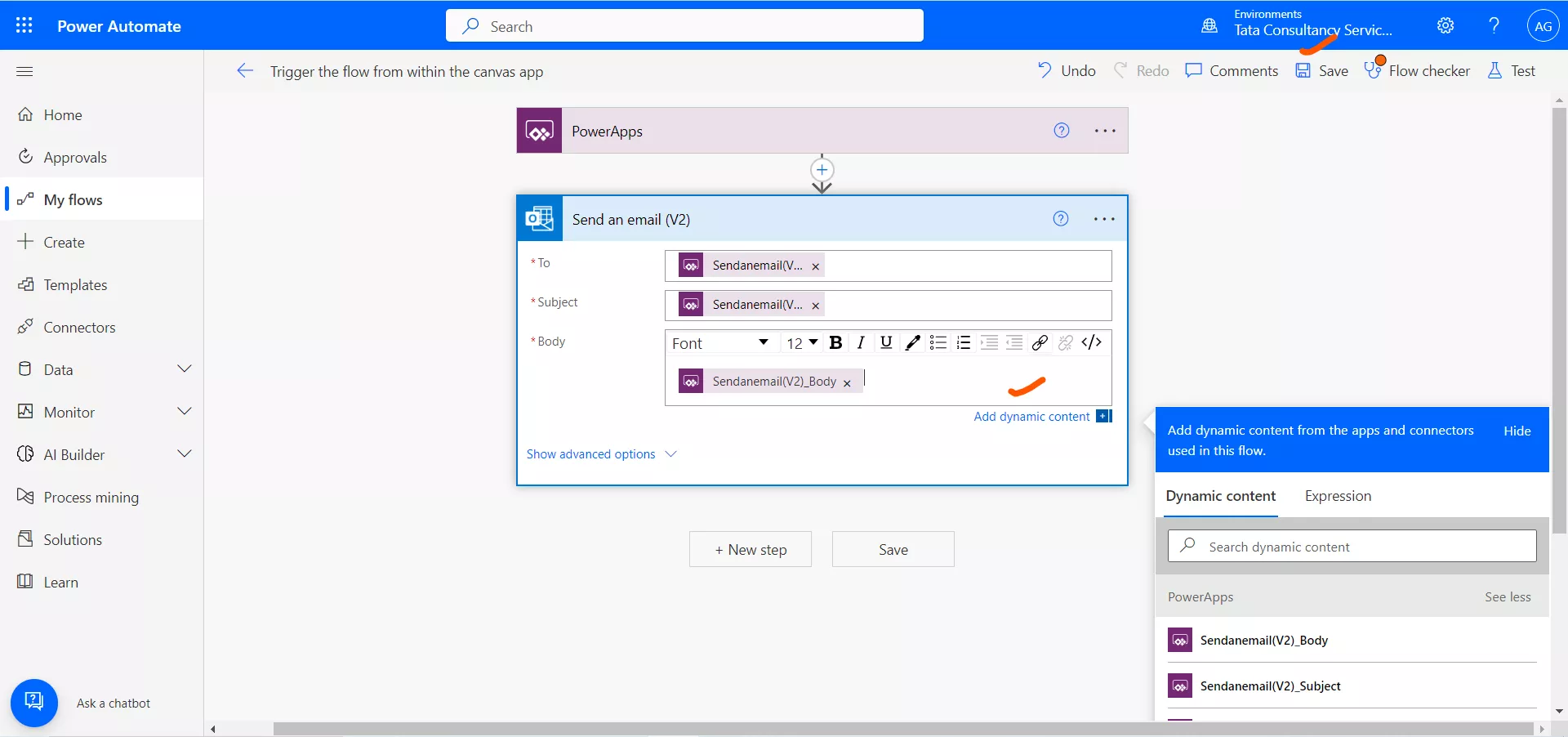Add a New step to the flow
The height and width of the screenshot is (737, 1568).
[x=750, y=549]
